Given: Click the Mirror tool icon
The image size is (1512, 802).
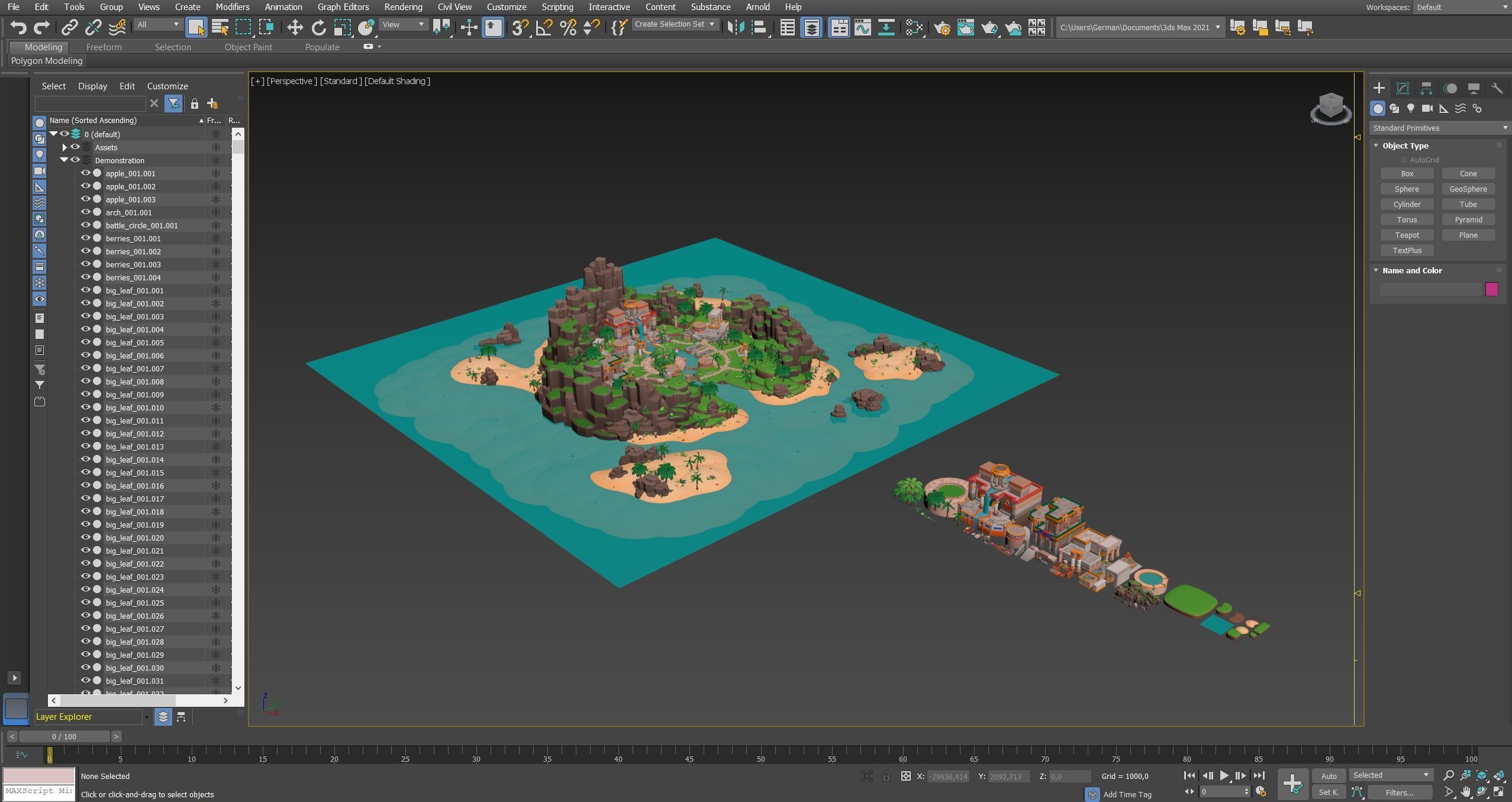Looking at the screenshot, I should (x=736, y=27).
